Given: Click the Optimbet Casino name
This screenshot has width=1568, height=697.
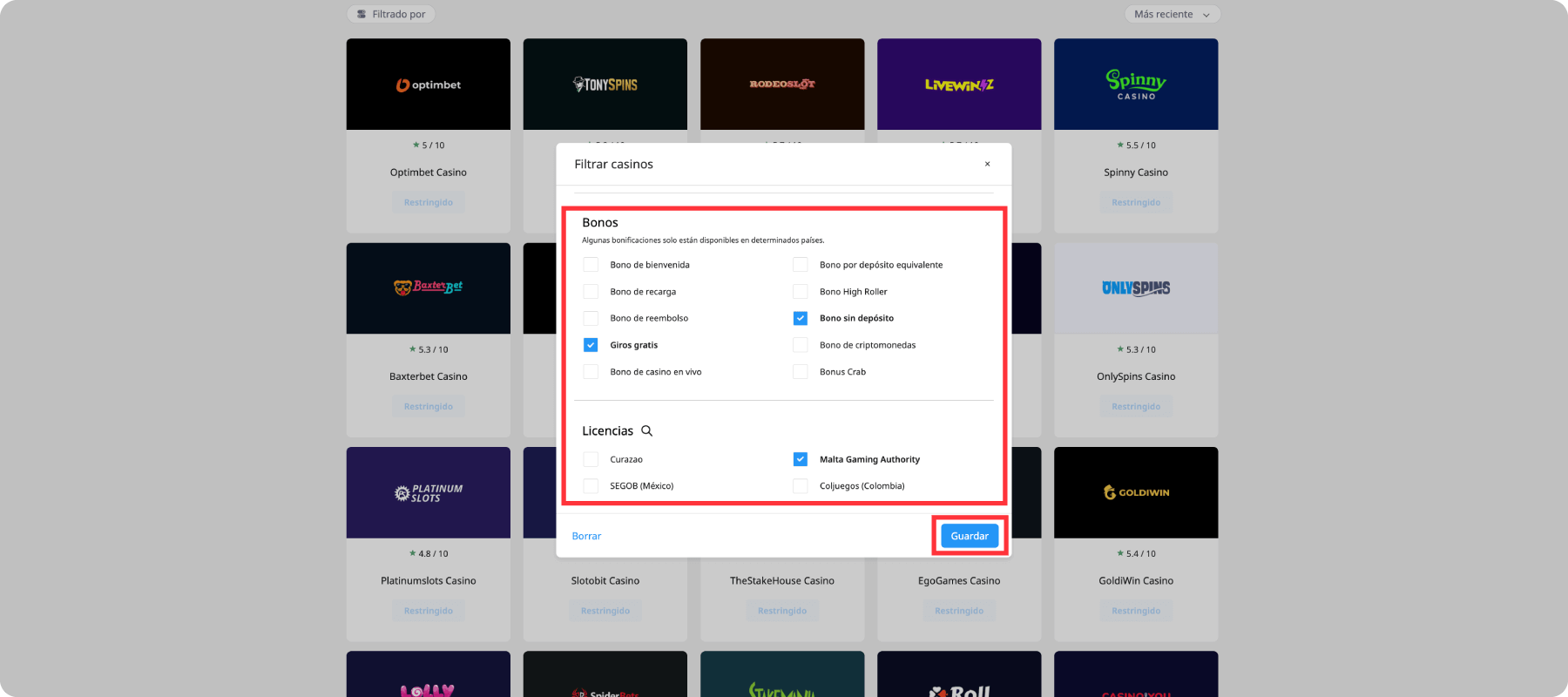Looking at the screenshot, I should (x=429, y=173).
